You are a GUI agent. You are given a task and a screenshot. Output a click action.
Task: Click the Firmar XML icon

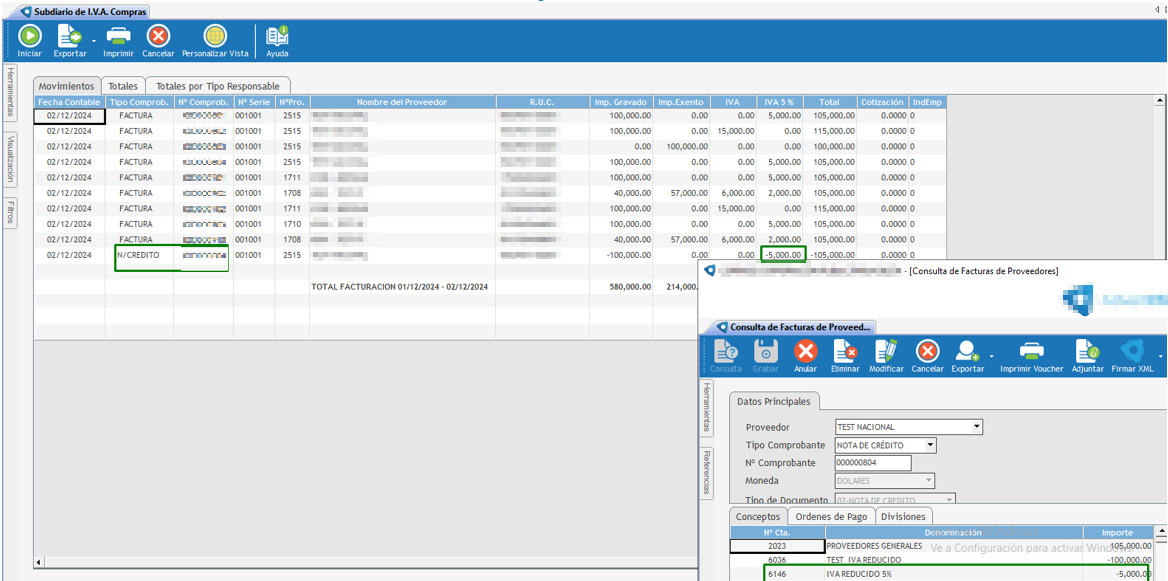(x=1131, y=352)
